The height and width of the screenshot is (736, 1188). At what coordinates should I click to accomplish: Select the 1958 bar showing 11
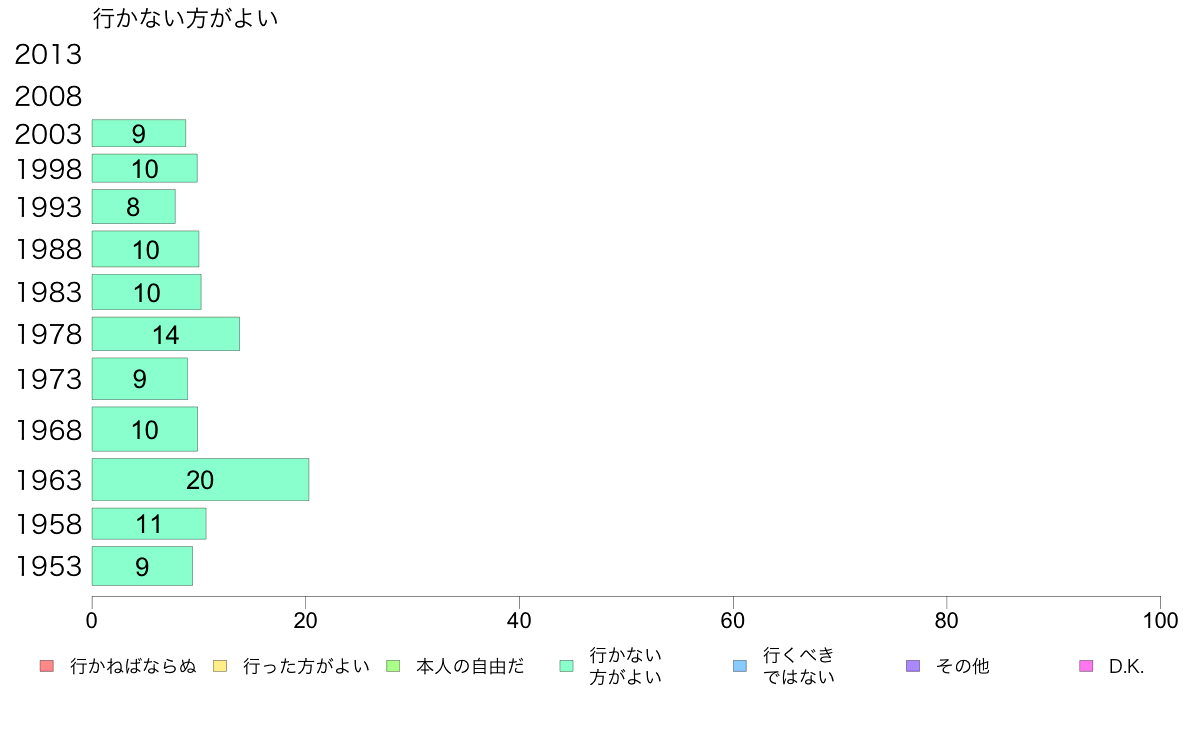coord(148,524)
